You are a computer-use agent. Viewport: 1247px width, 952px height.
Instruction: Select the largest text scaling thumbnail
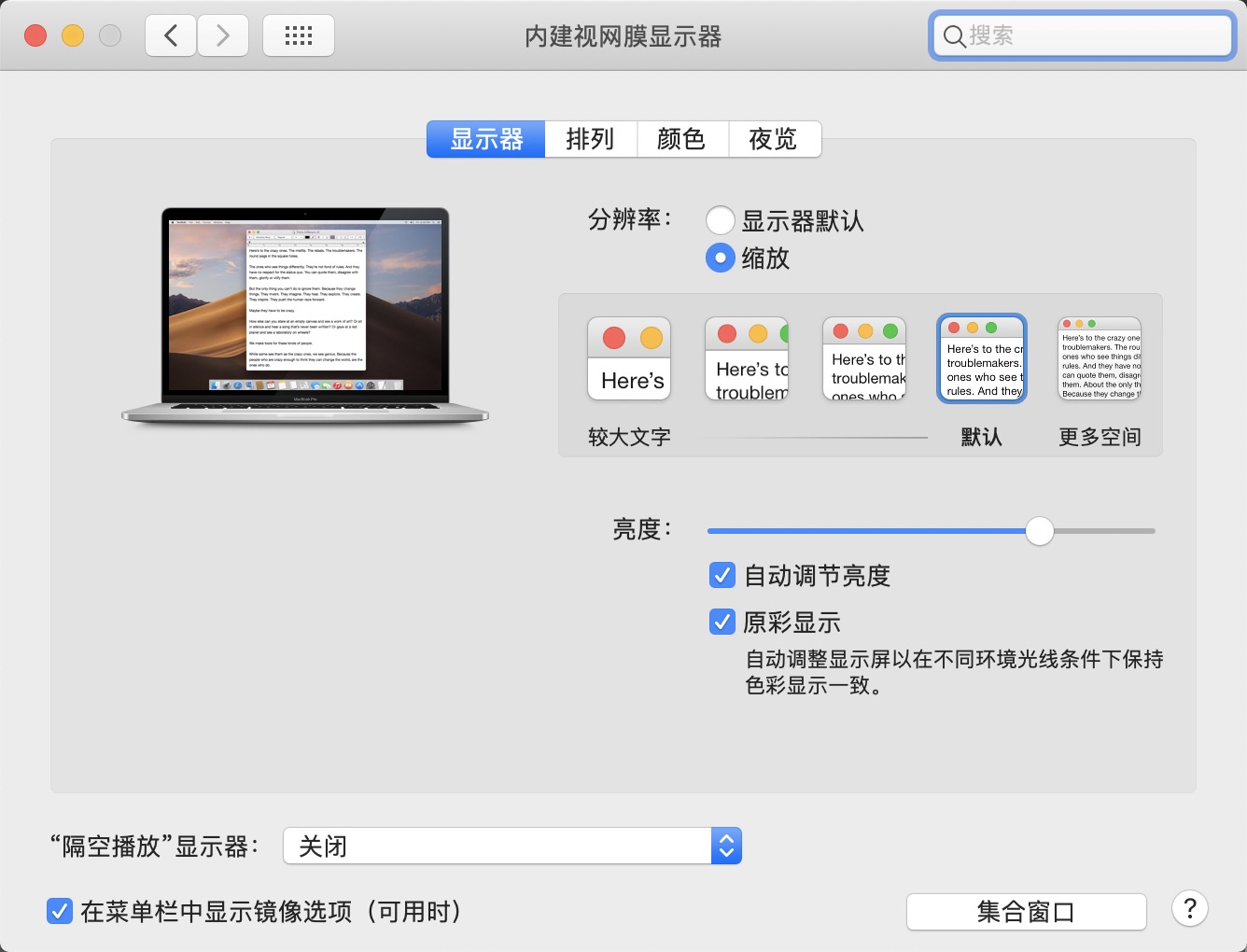point(629,359)
